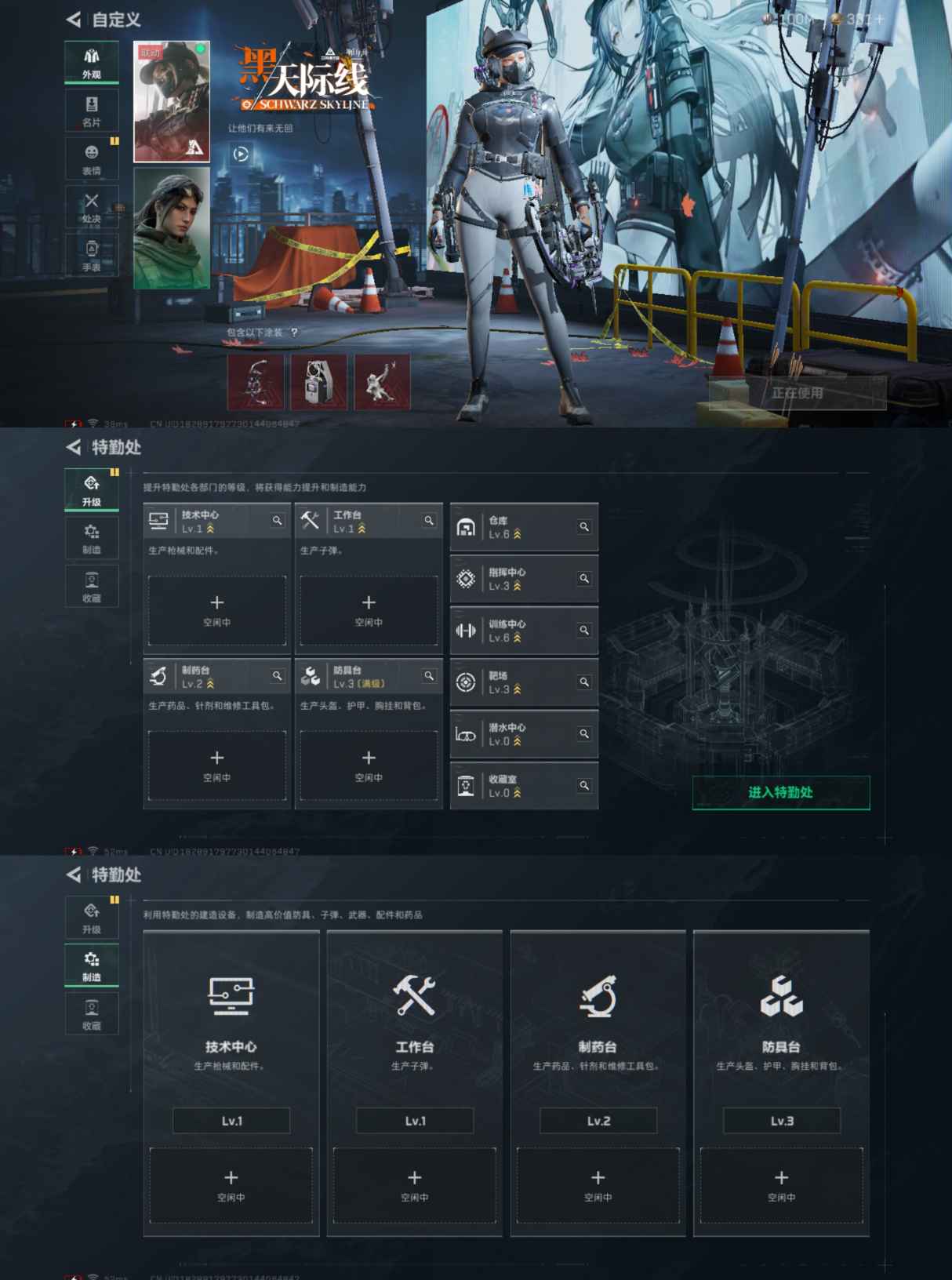Click the 进入特勤处 button
The image size is (952, 1280).
click(781, 792)
